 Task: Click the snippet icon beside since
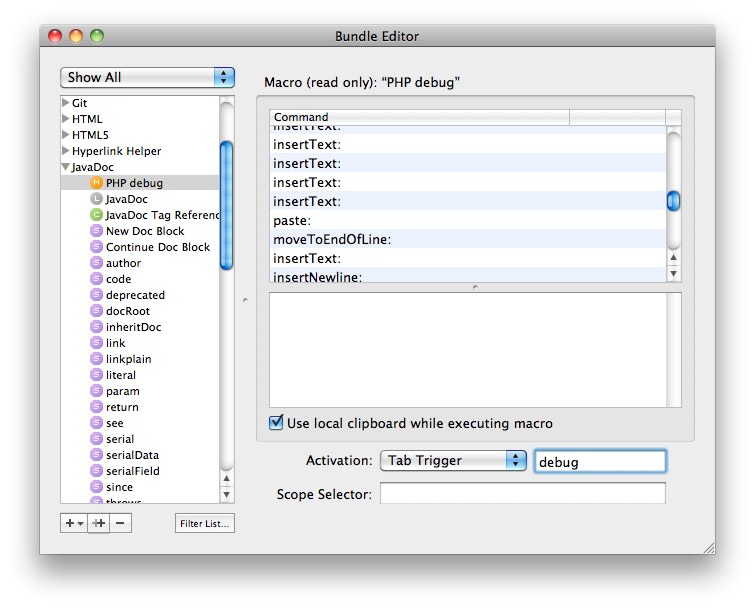[x=97, y=487]
